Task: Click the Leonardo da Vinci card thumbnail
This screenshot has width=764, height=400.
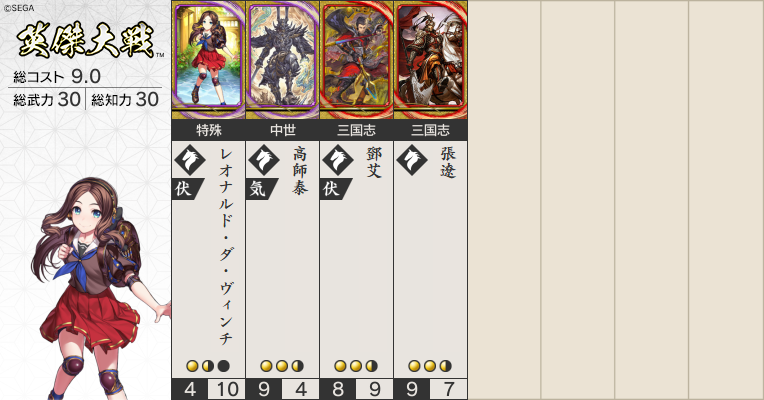Action: pyautogui.click(x=209, y=60)
